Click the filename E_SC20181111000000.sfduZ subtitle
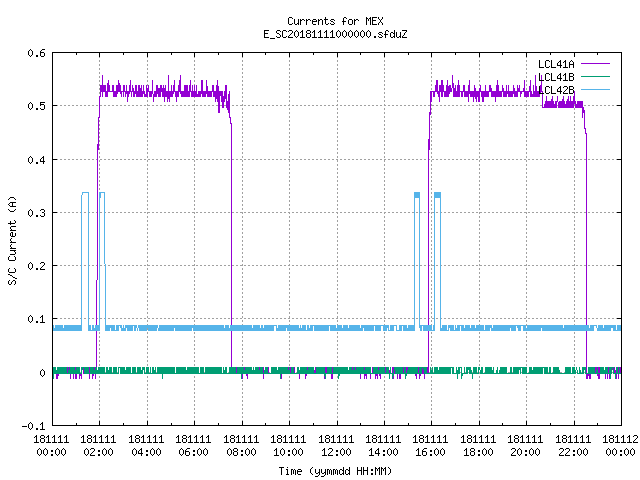Image resolution: width=640 pixels, height=480 pixels. coord(335,34)
